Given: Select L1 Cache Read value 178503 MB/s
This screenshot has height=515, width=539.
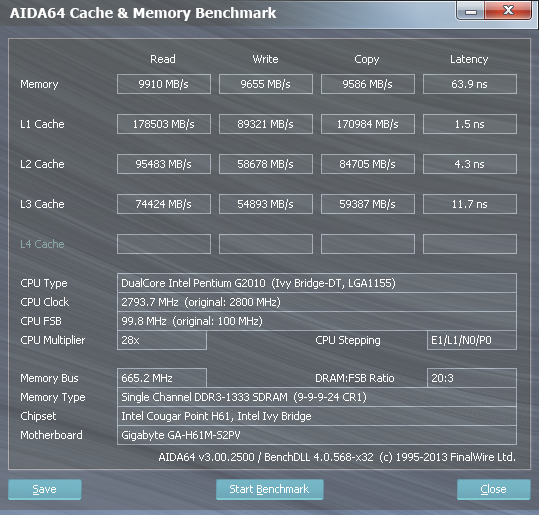Looking at the screenshot, I should pos(164,124).
